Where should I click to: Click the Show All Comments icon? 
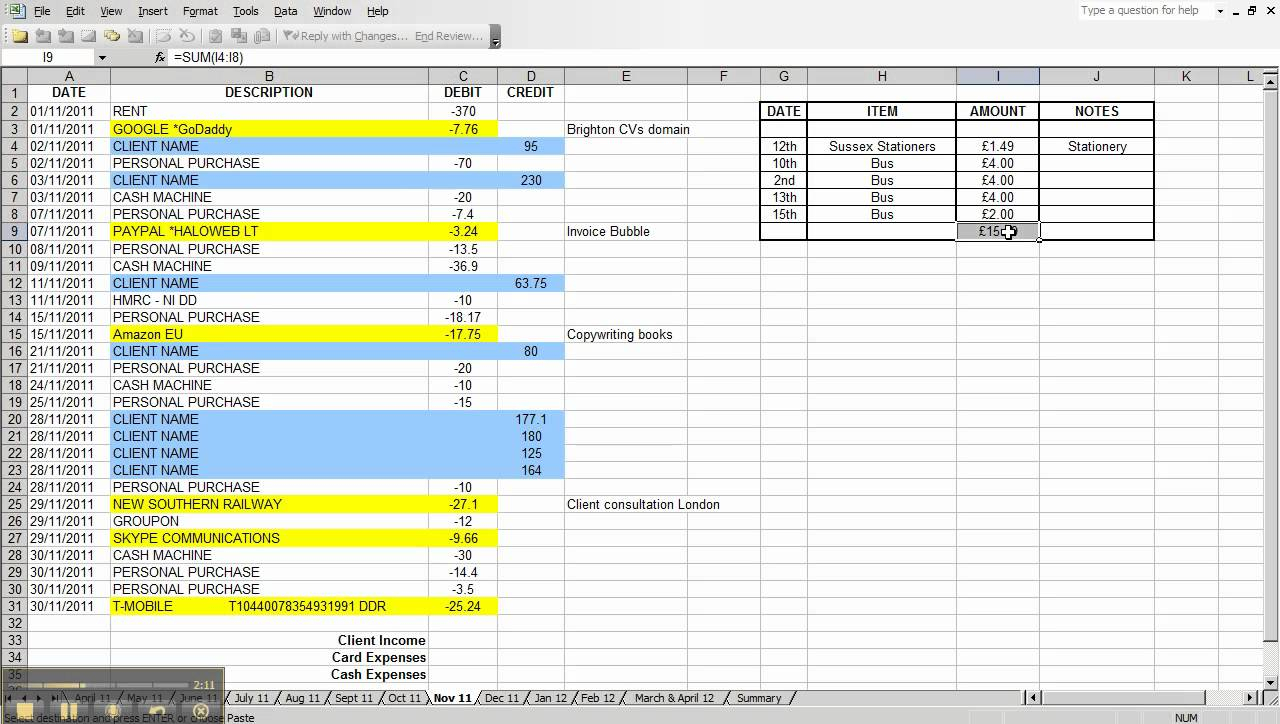[111, 36]
